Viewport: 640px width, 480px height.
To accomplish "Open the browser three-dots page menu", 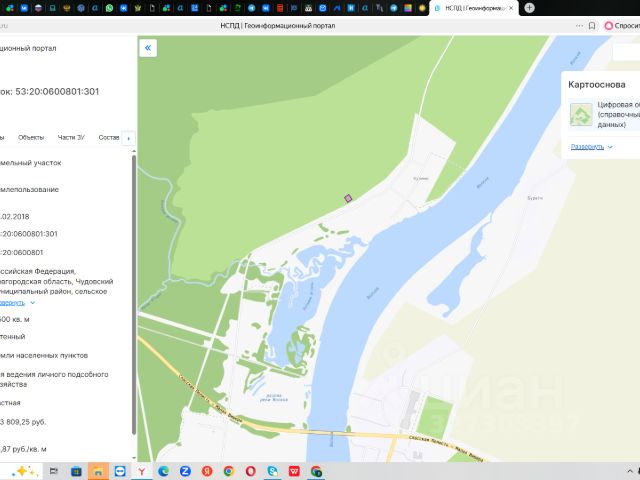I will (x=579, y=26).
